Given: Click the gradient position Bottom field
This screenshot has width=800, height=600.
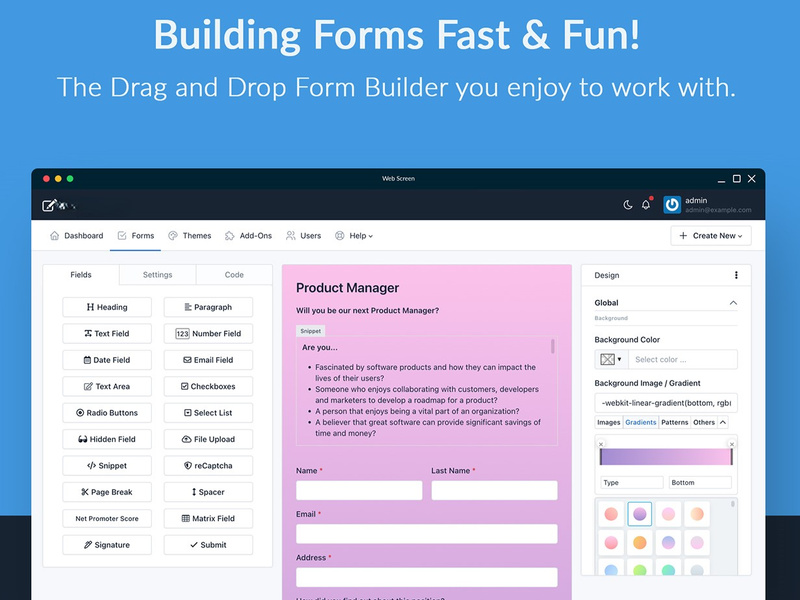Looking at the screenshot, I should tap(699, 481).
